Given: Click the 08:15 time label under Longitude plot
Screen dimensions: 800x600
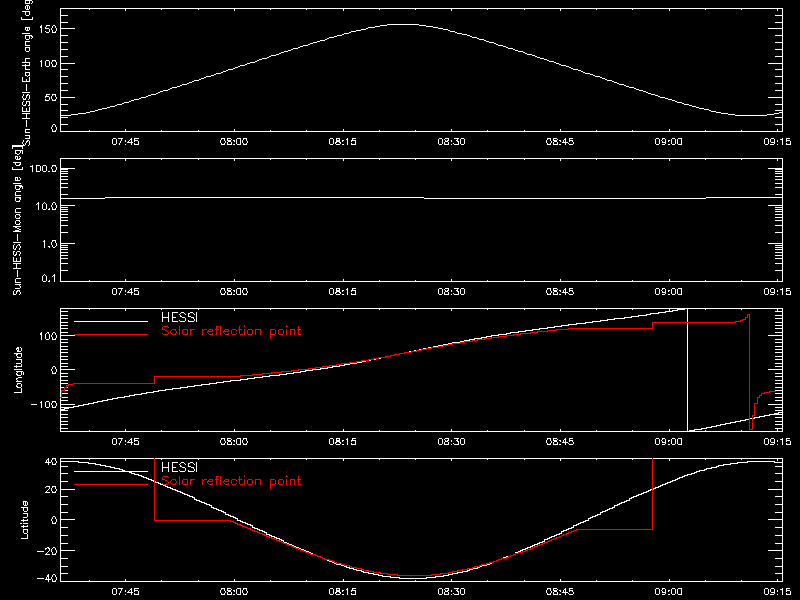Looking at the screenshot, I should click(x=343, y=441).
